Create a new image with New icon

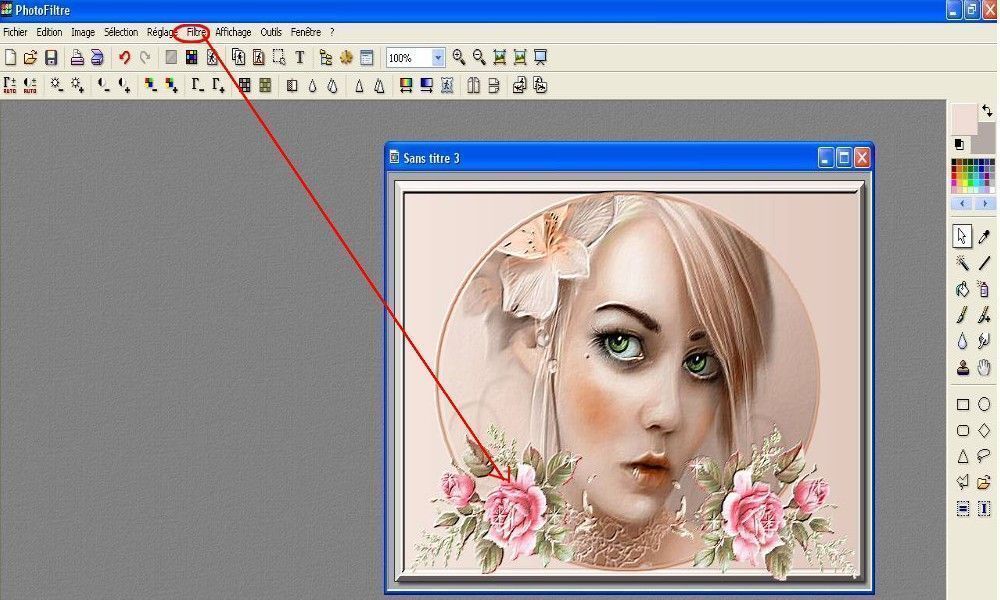10,57
